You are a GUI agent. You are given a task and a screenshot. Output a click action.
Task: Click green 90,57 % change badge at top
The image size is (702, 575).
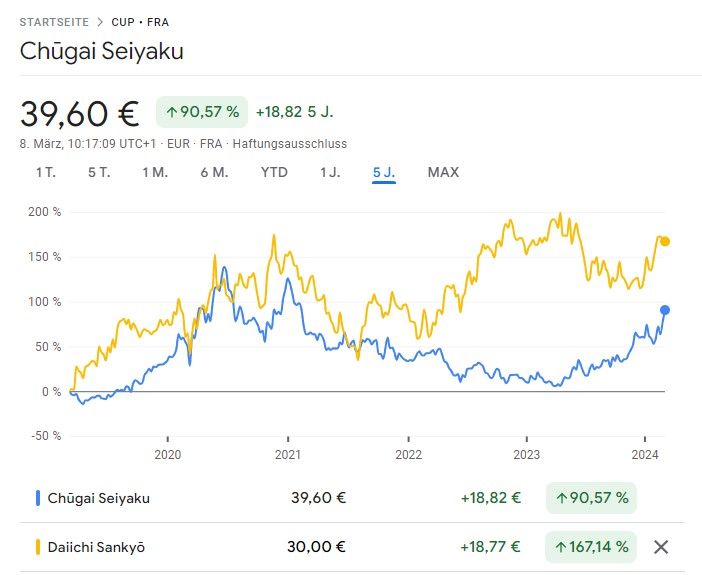point(201,112)
